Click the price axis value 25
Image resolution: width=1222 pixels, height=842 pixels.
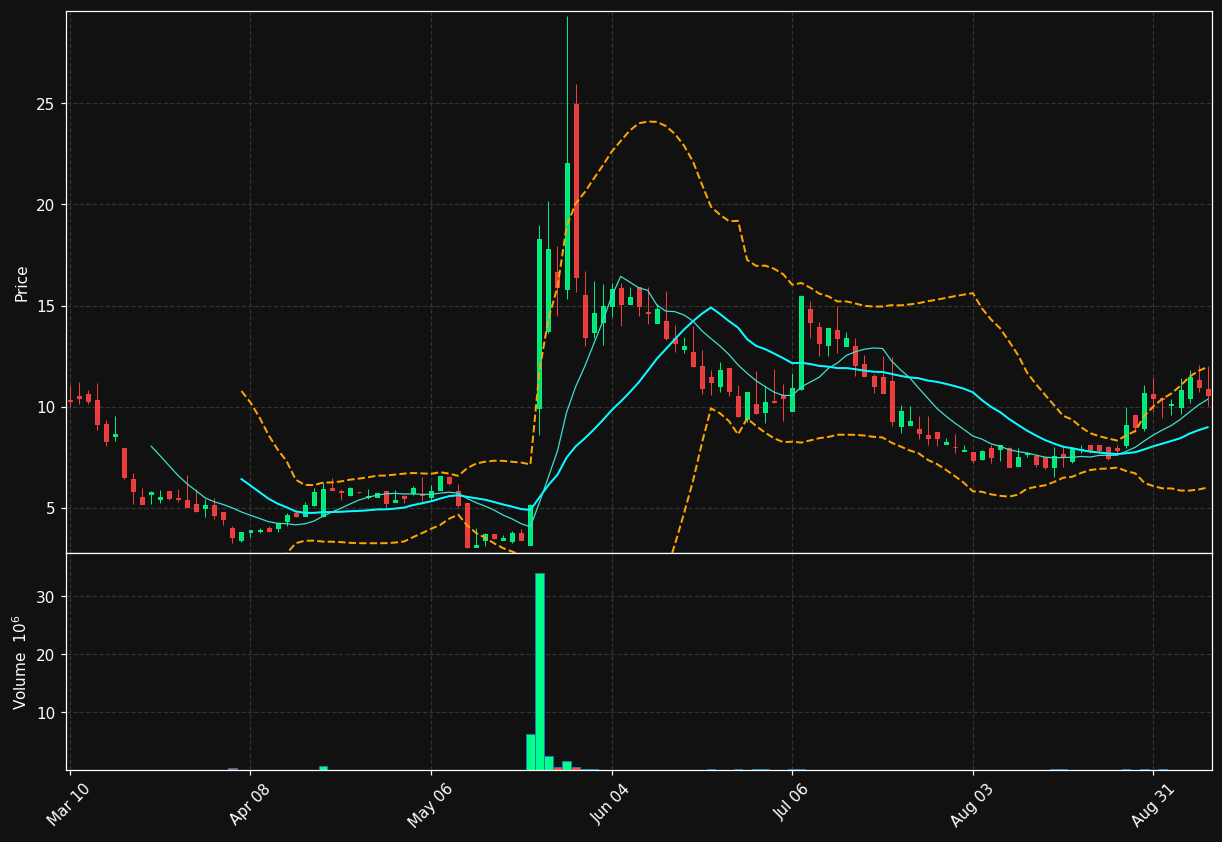[48, 104]
